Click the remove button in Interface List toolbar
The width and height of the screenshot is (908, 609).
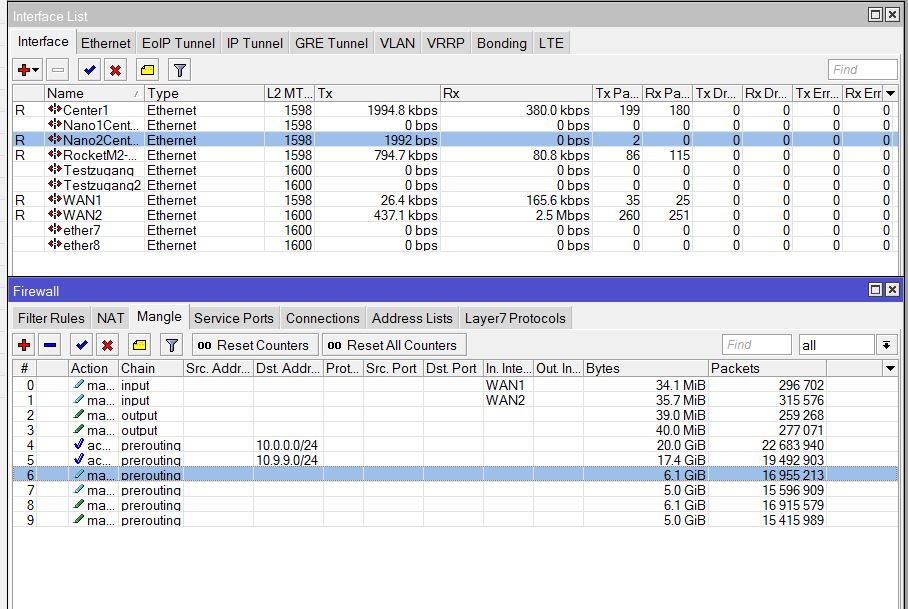[57, 70]
